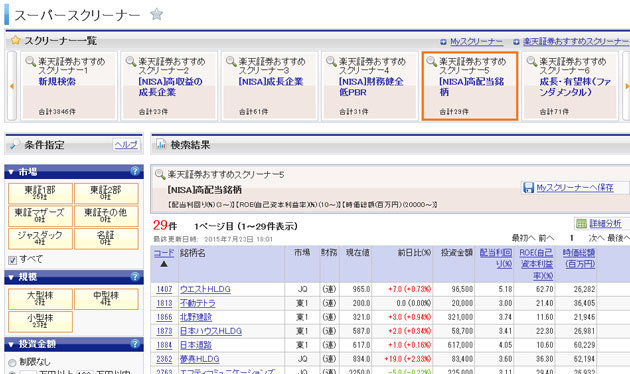
Task: Sort the table by 配当利回り(%) column
Action: 496,258
